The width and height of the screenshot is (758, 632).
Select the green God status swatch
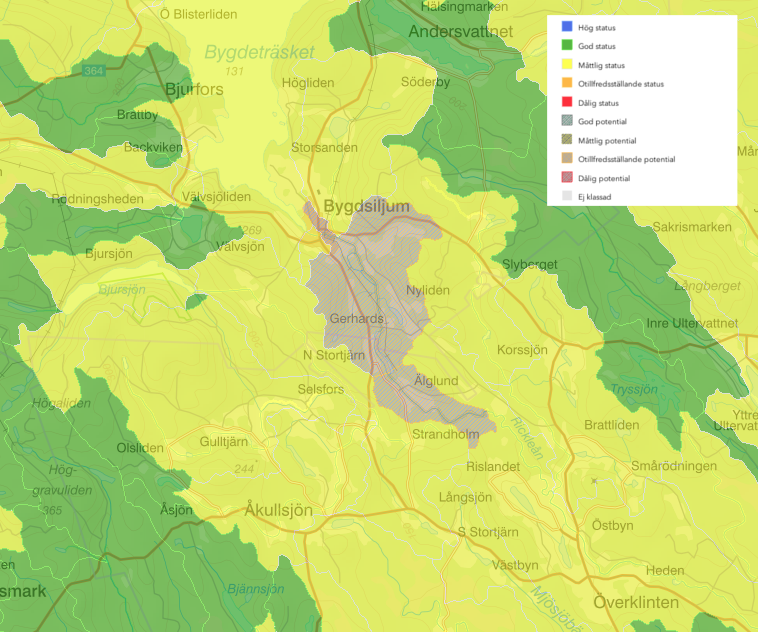(567, 46)
